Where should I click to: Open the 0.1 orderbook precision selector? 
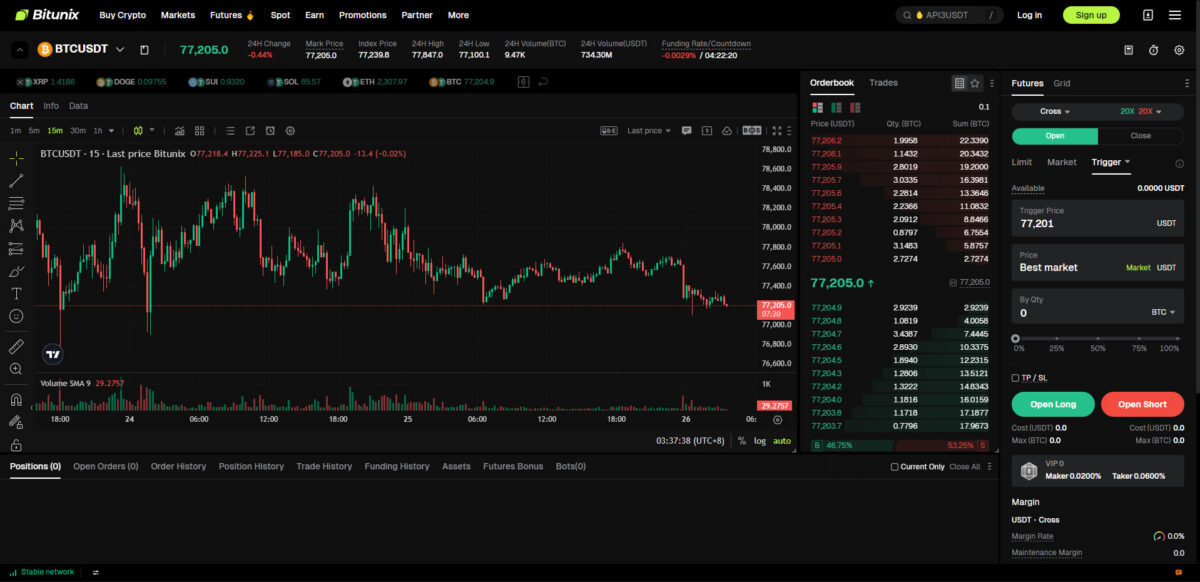click(984, 107)
